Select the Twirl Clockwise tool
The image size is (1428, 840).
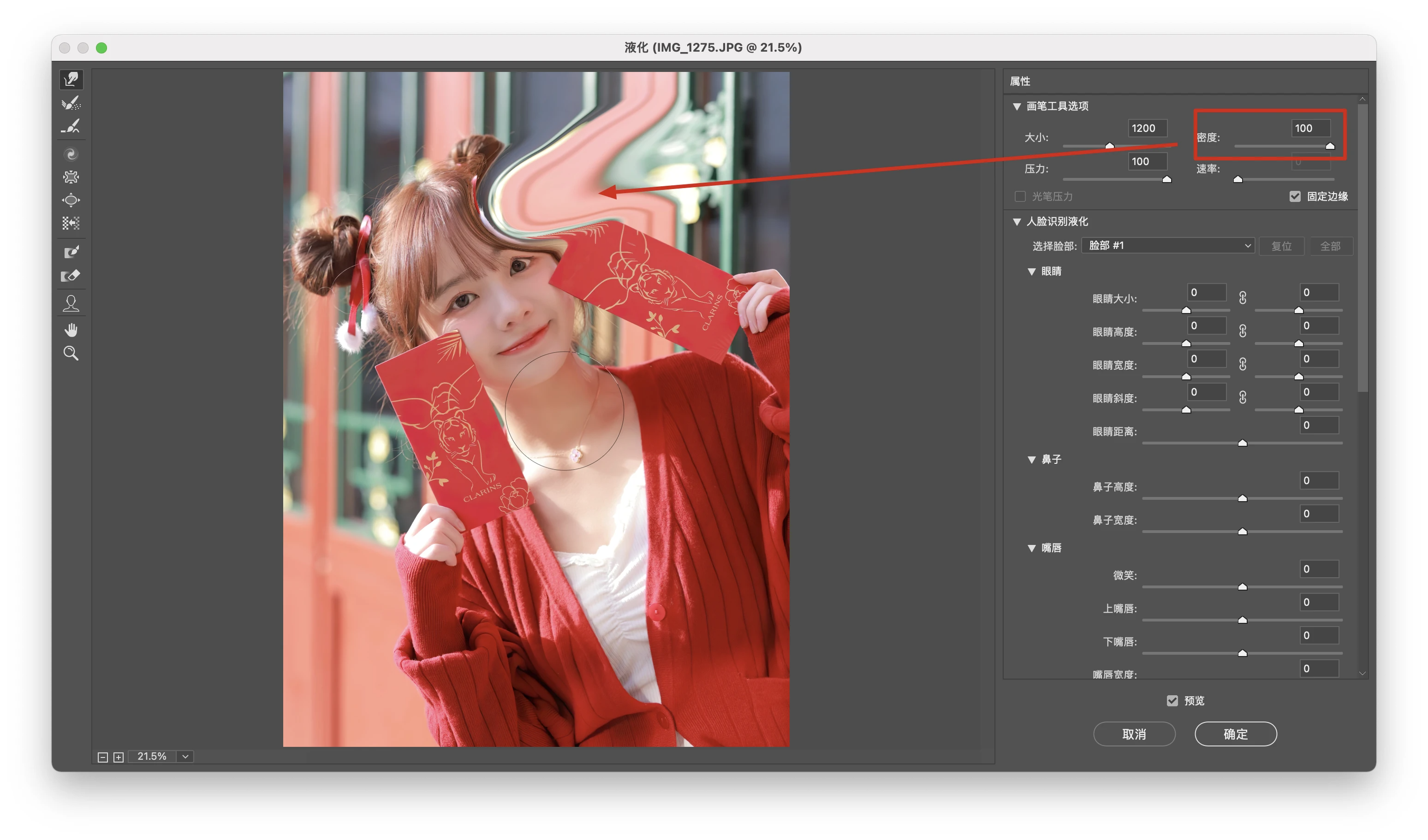pos(71,154)
